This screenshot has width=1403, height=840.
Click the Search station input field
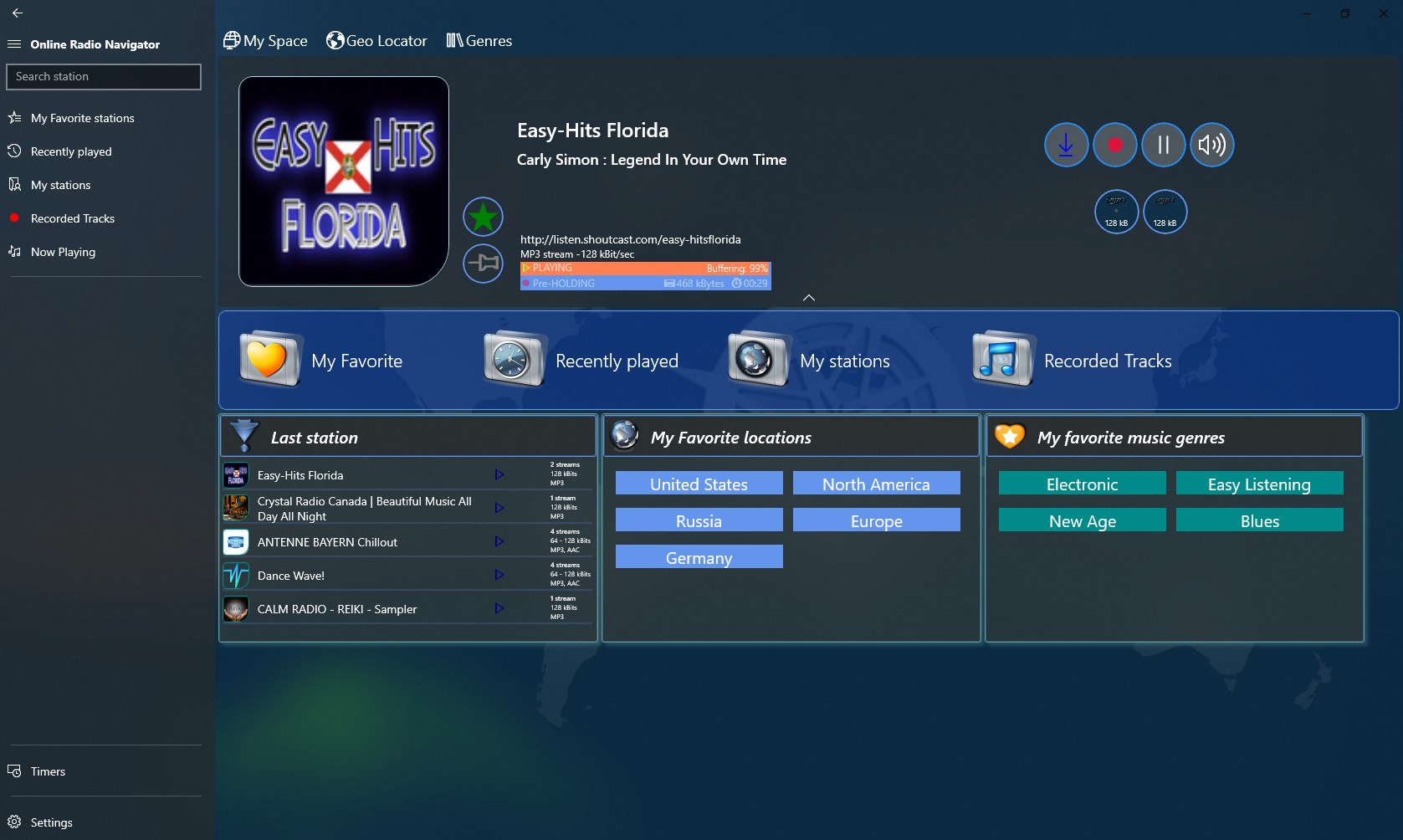click(x=104, y=76)
